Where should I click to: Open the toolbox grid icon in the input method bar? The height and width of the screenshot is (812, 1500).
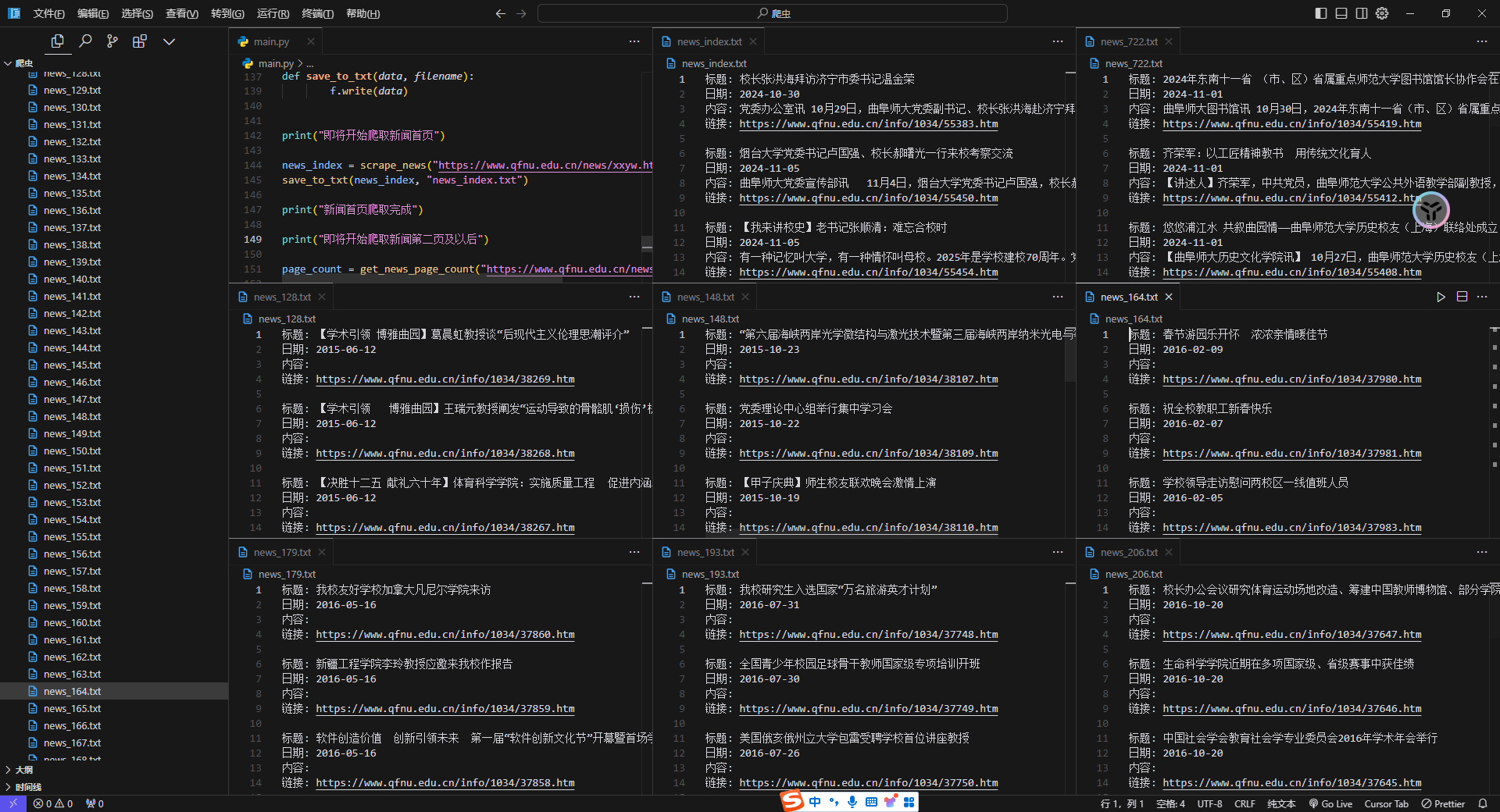[909, 802]
